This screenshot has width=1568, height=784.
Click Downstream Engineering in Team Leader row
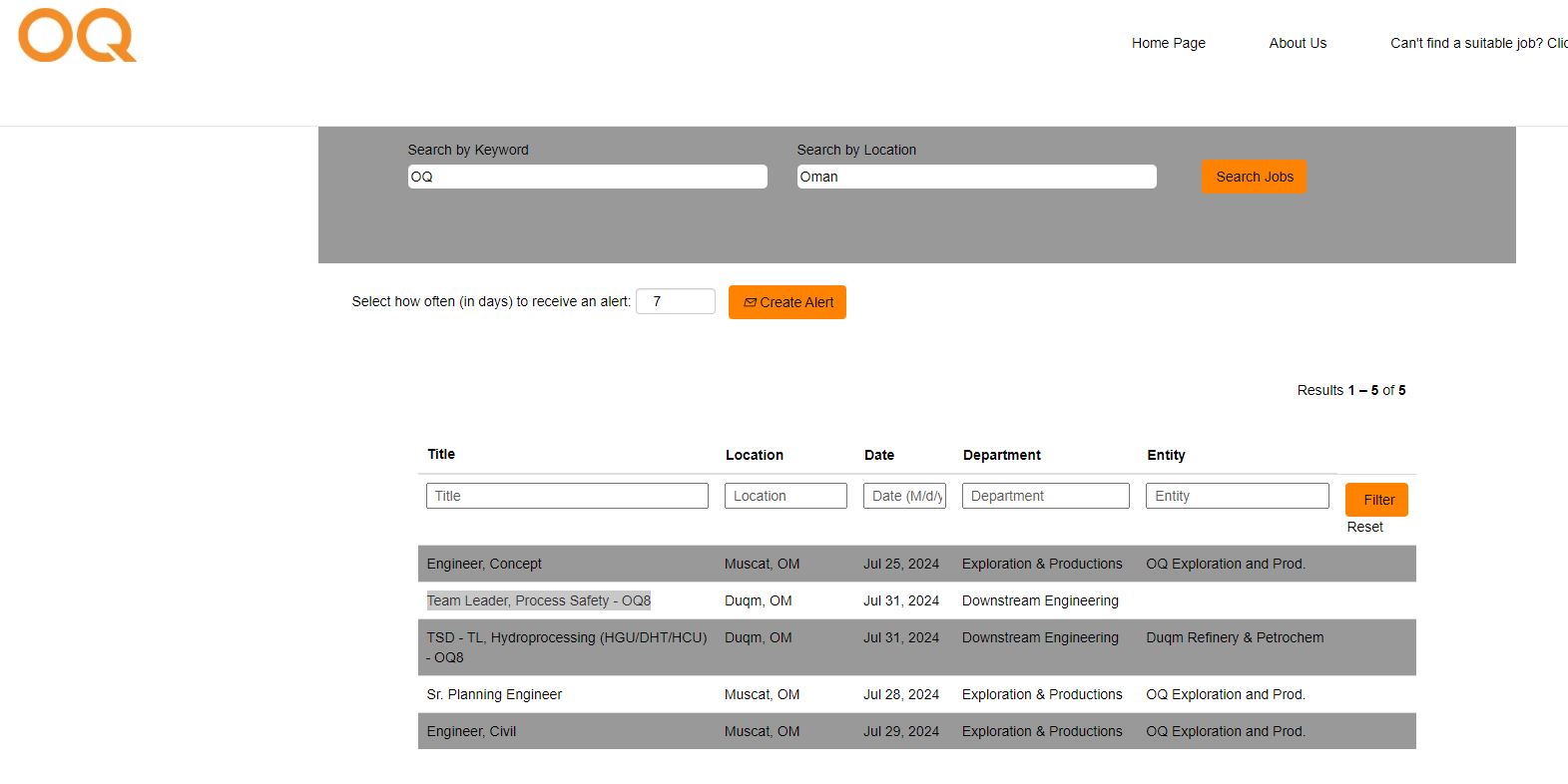click(1040, 600)
